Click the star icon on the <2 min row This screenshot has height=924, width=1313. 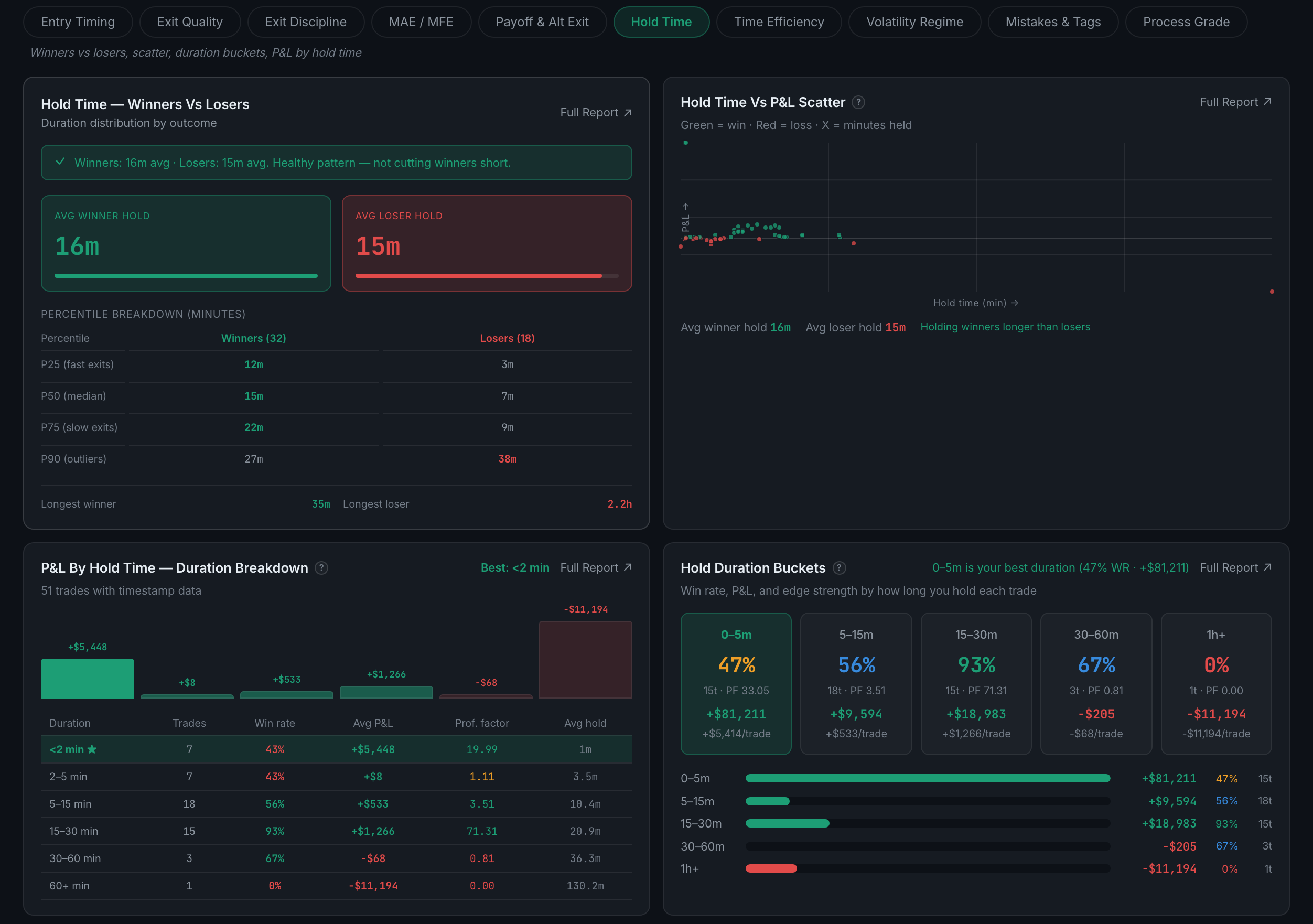pos(91,749)
